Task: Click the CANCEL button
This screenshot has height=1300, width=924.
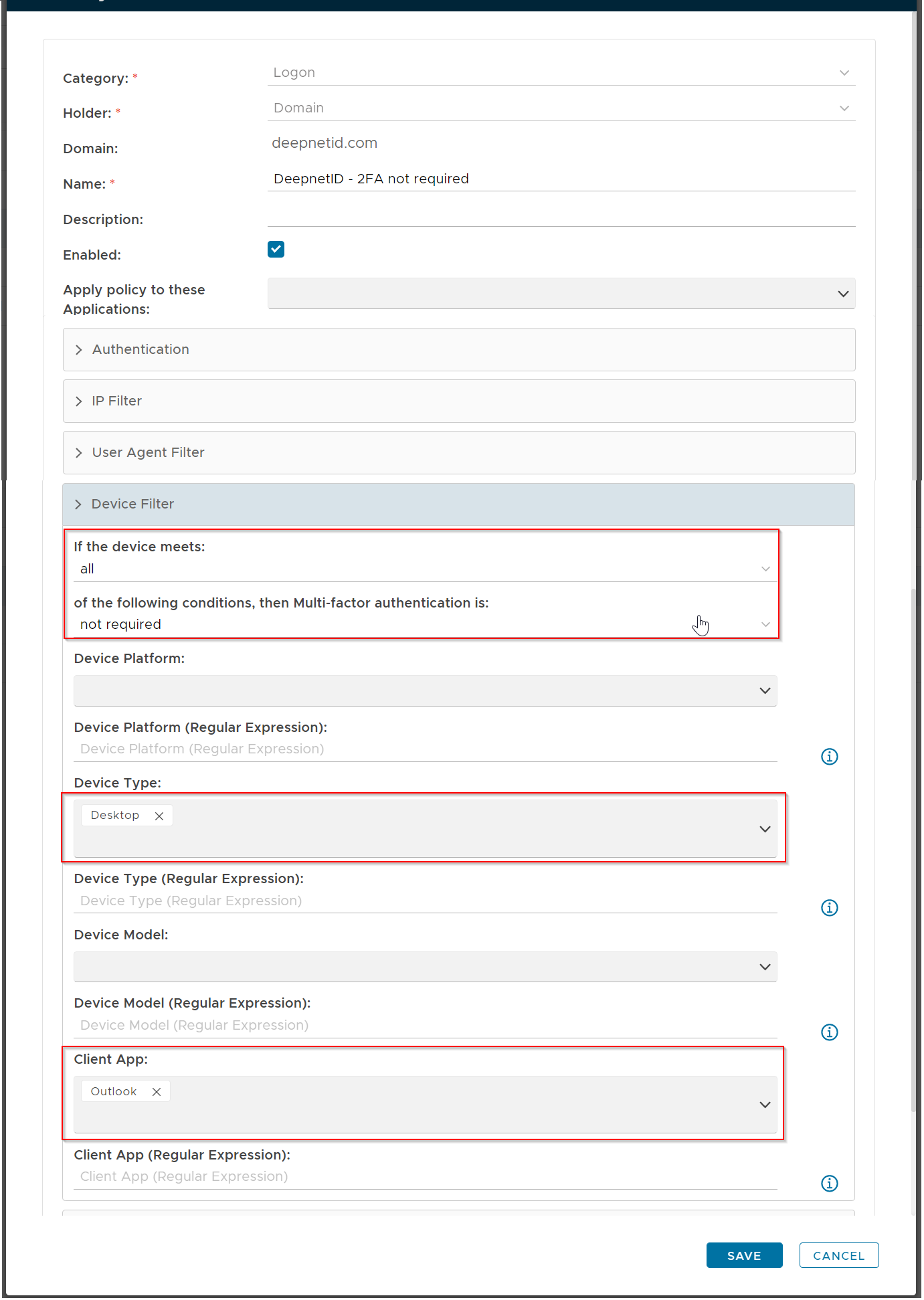Action: tap(838, 1256)
